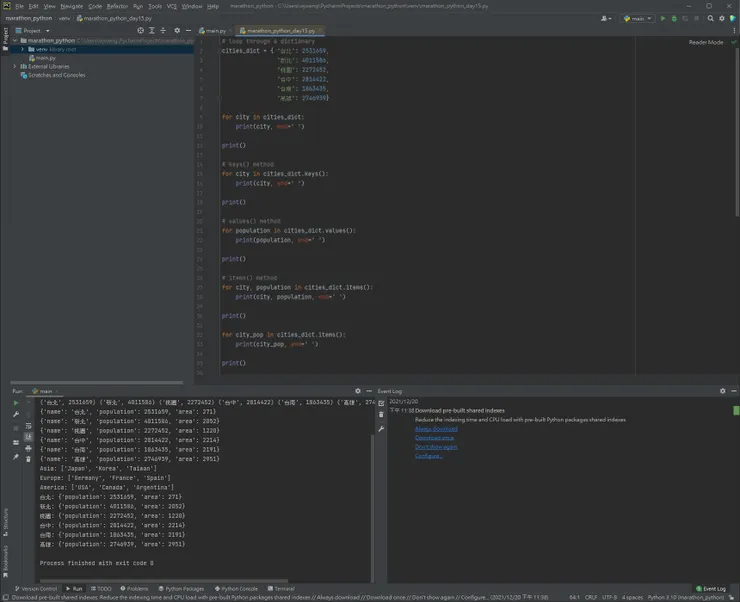Clear console output with the trash icon
740x602 pixels.
pos(28,459)
